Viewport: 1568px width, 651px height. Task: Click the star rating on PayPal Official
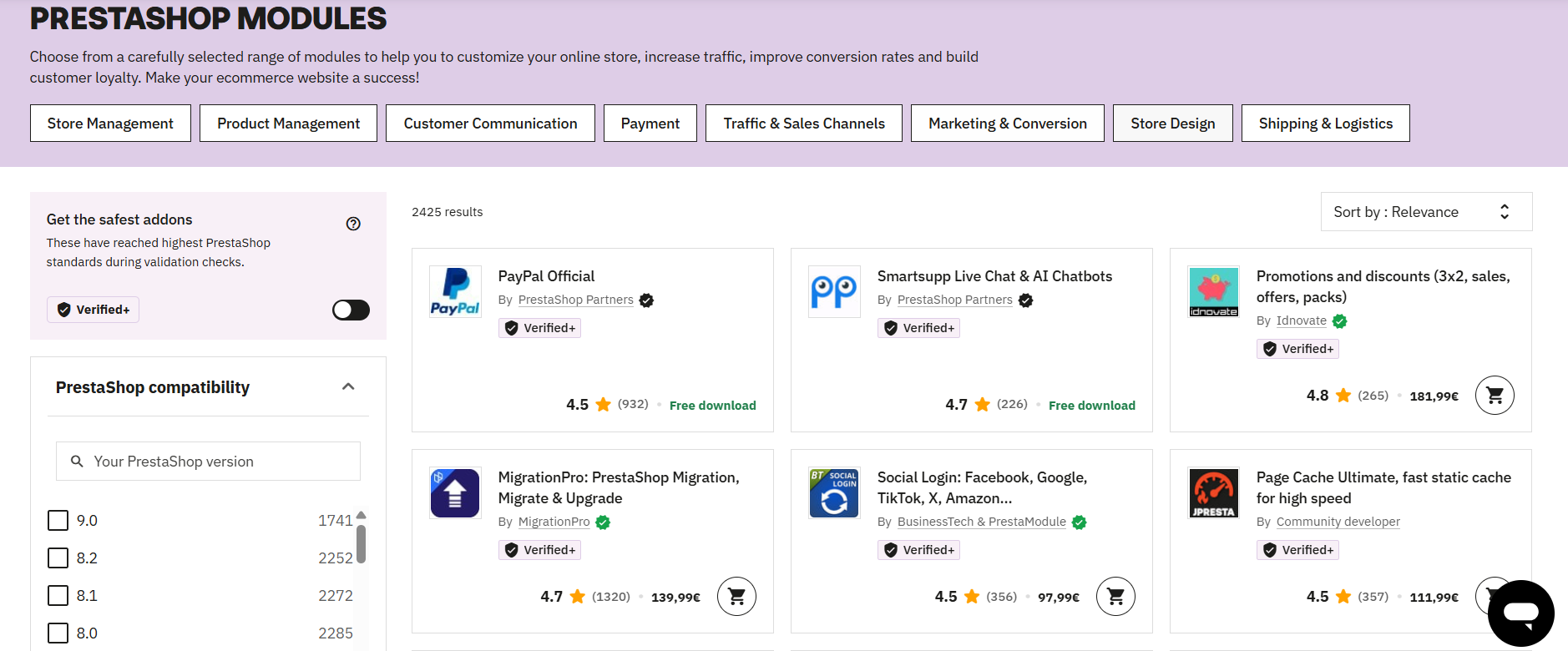coord(603,405)
